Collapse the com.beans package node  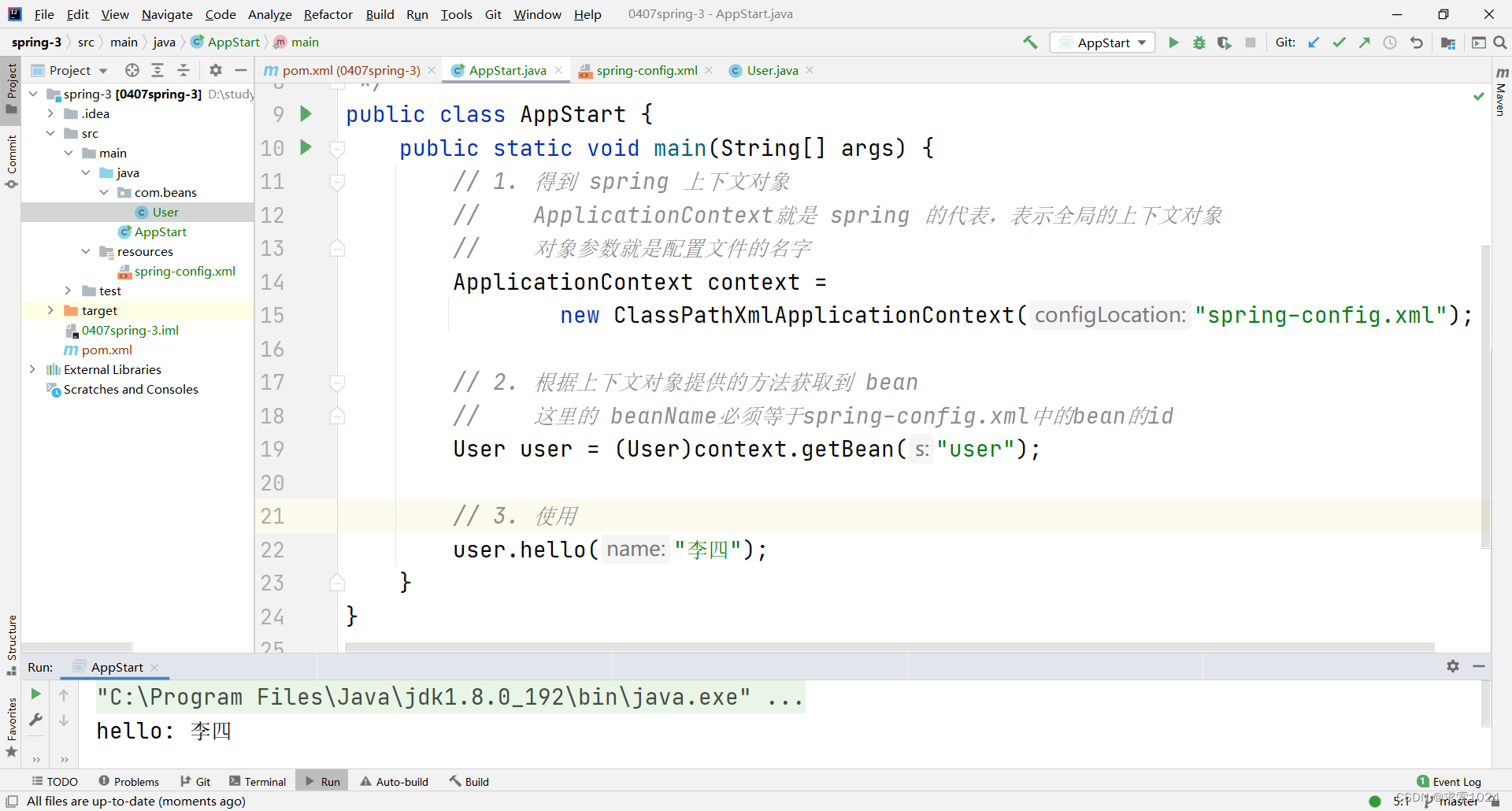104,192
